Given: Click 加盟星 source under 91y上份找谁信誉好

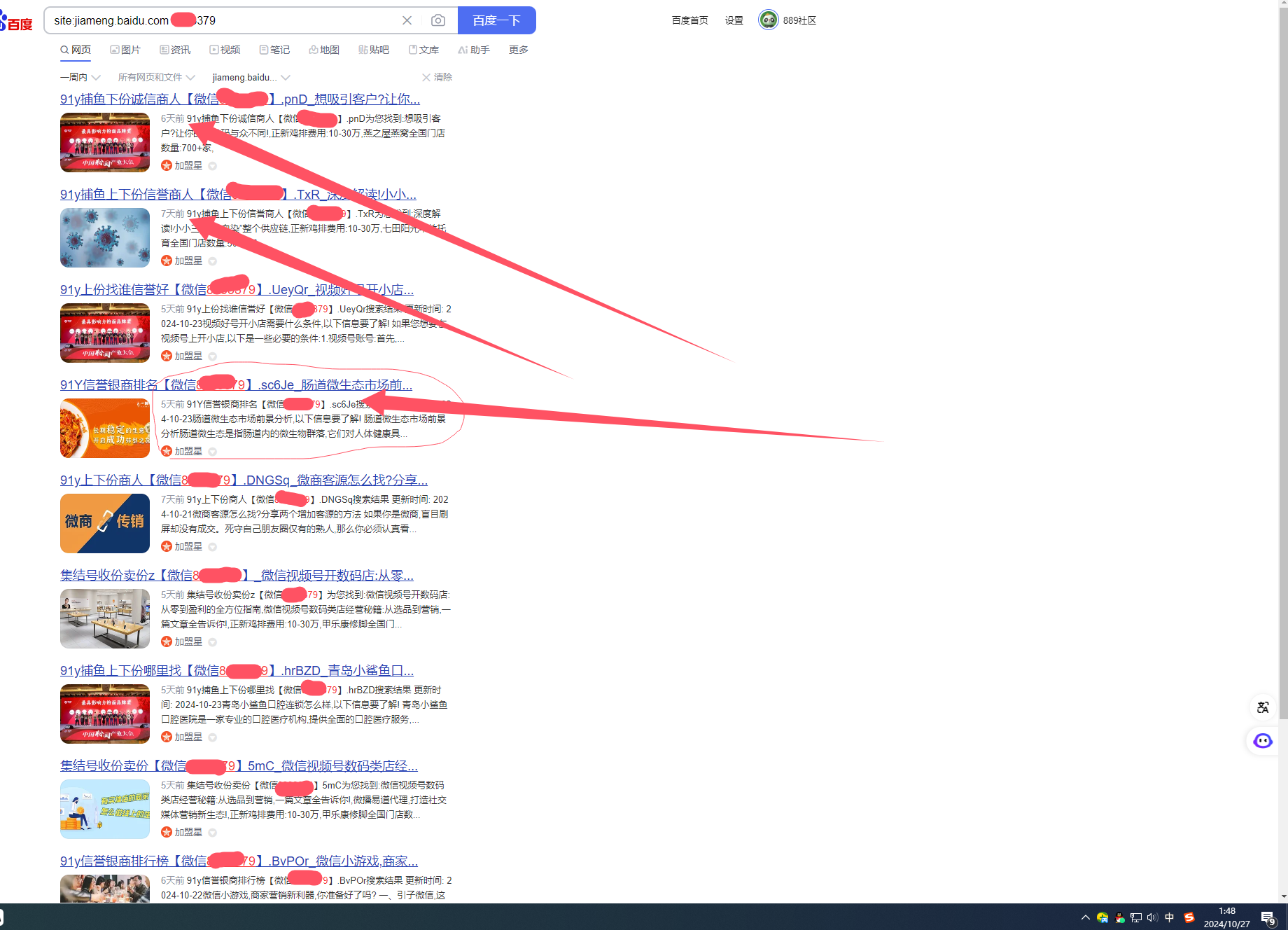Looking at the screenshot, I should pyautogui.click(x=182, y=356).
